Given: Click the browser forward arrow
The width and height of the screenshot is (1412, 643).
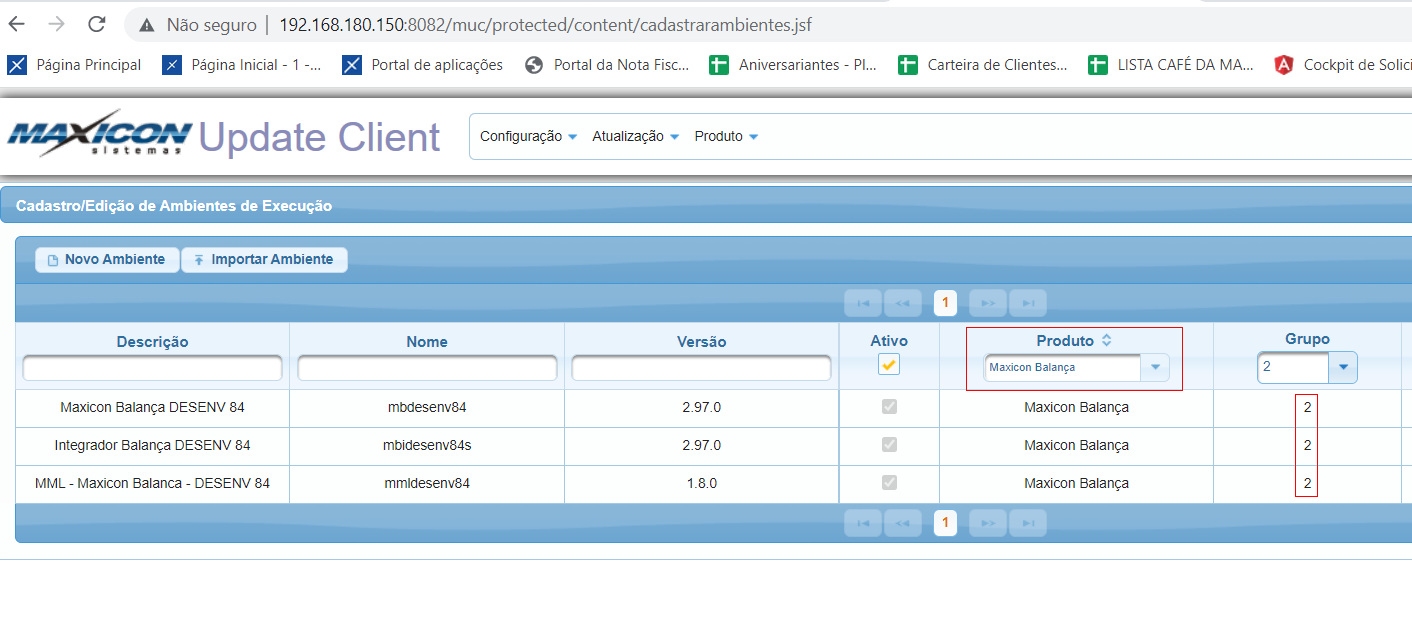Looking at the screenshot, I should click(57, 24).
